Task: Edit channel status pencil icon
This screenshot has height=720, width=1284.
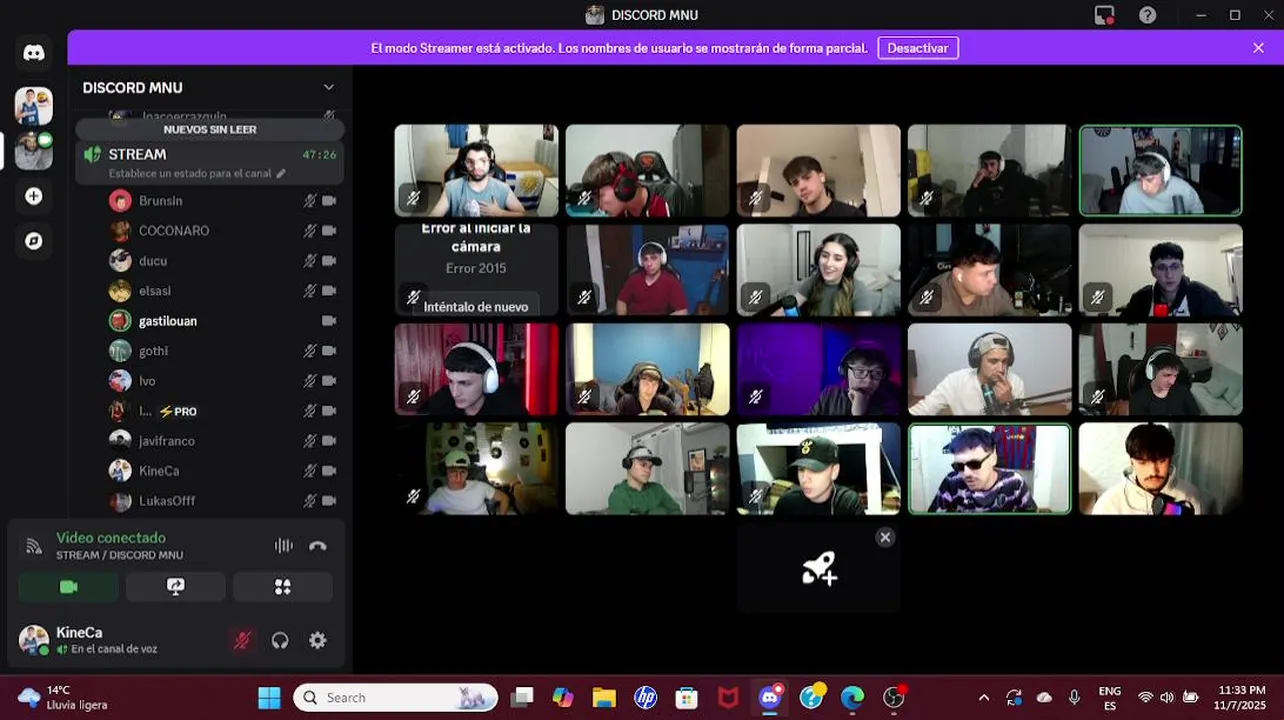Action: coord(281,174)
